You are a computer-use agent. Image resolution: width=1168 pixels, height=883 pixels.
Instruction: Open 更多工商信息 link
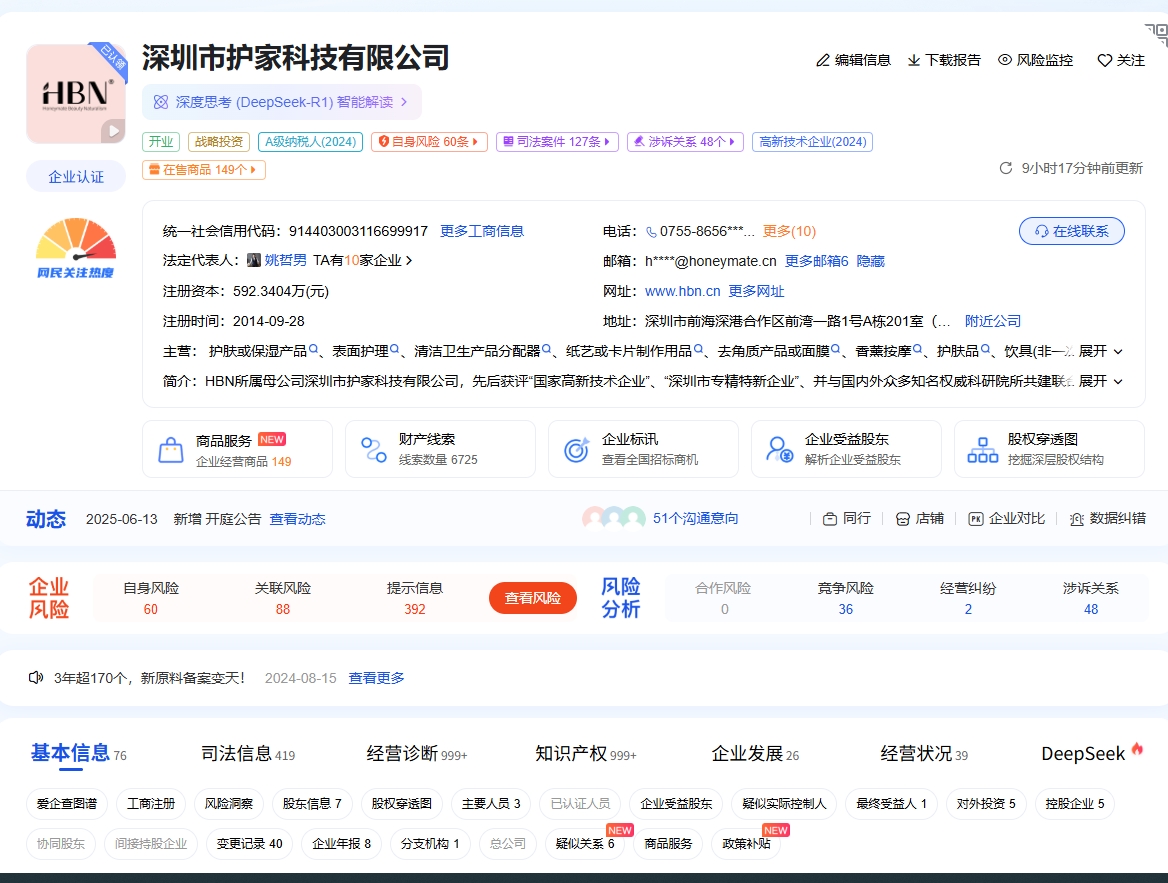click(x=482, y=231)
